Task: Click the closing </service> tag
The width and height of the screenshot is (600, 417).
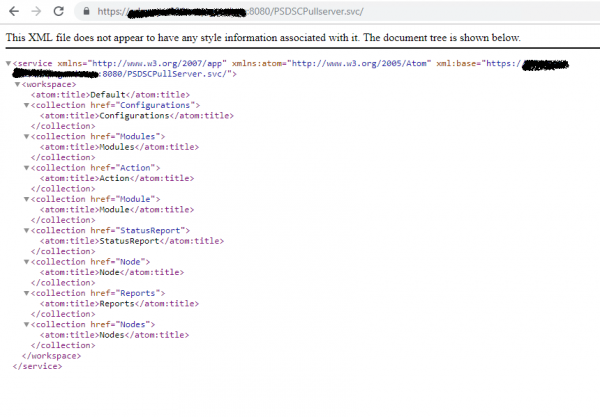Action: coord(37,366)
